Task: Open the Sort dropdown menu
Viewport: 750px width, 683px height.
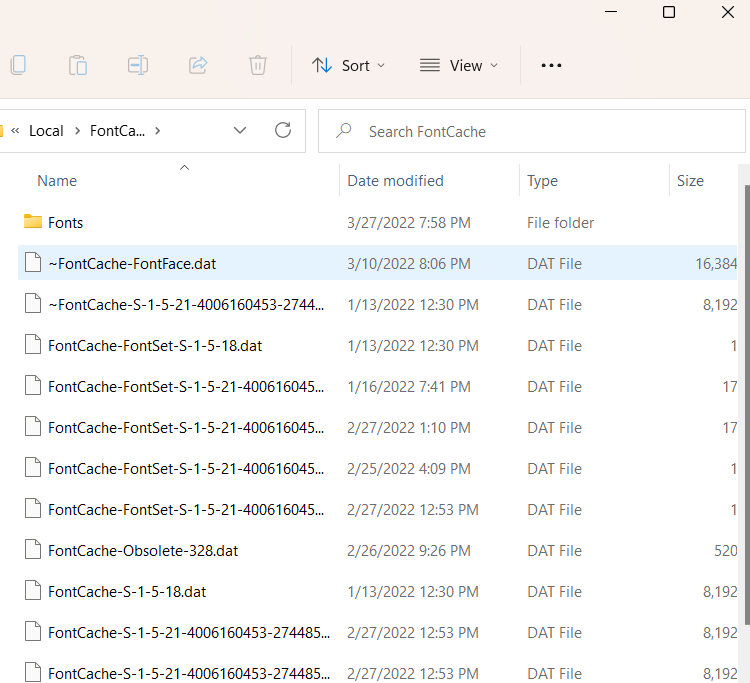Action: (x=347, y=65)
